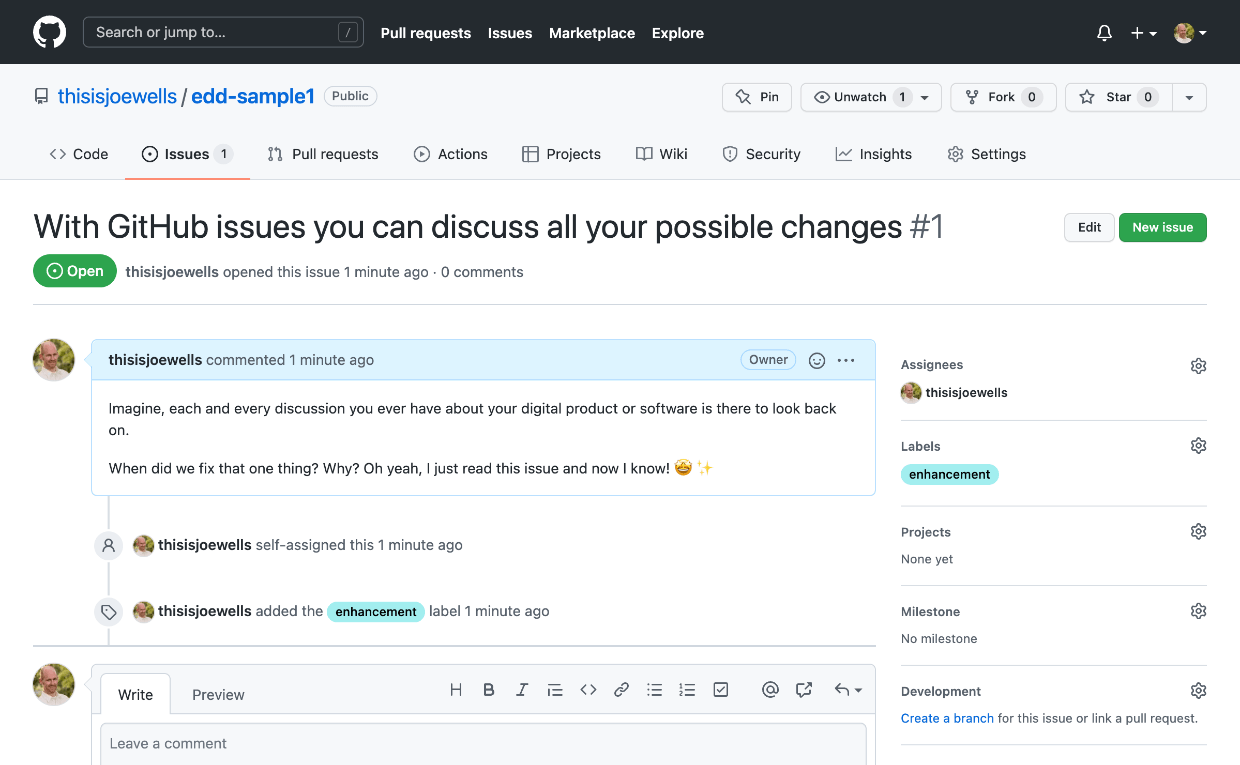Image resolution: width=1240 pixels, height=765 pixels.
Task: Open the Actions tab
Action: (451, 154)
